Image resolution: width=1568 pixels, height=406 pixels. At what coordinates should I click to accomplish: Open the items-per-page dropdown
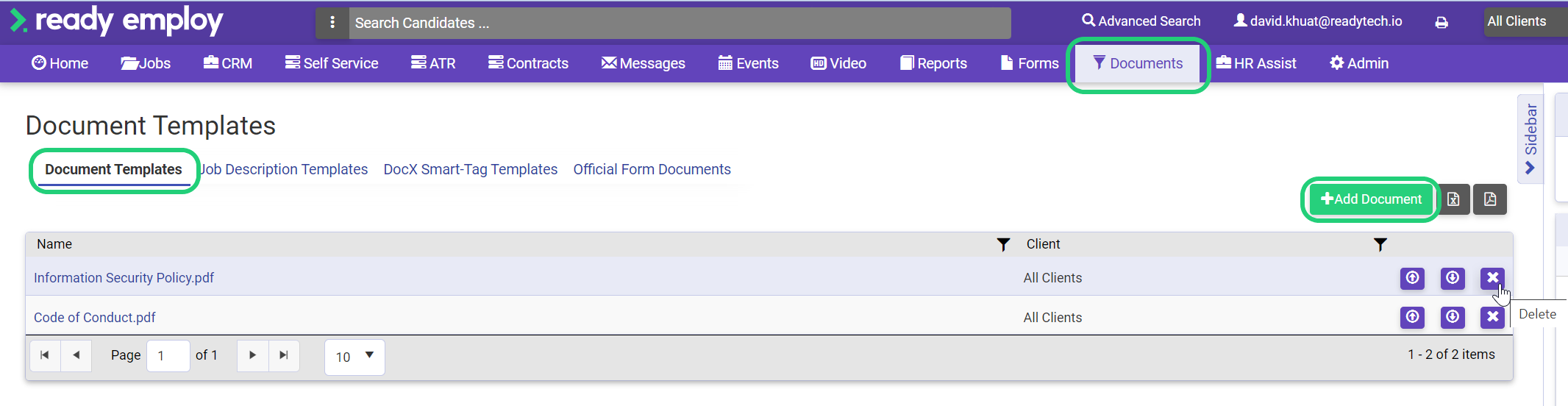click(x=354, y=357)
